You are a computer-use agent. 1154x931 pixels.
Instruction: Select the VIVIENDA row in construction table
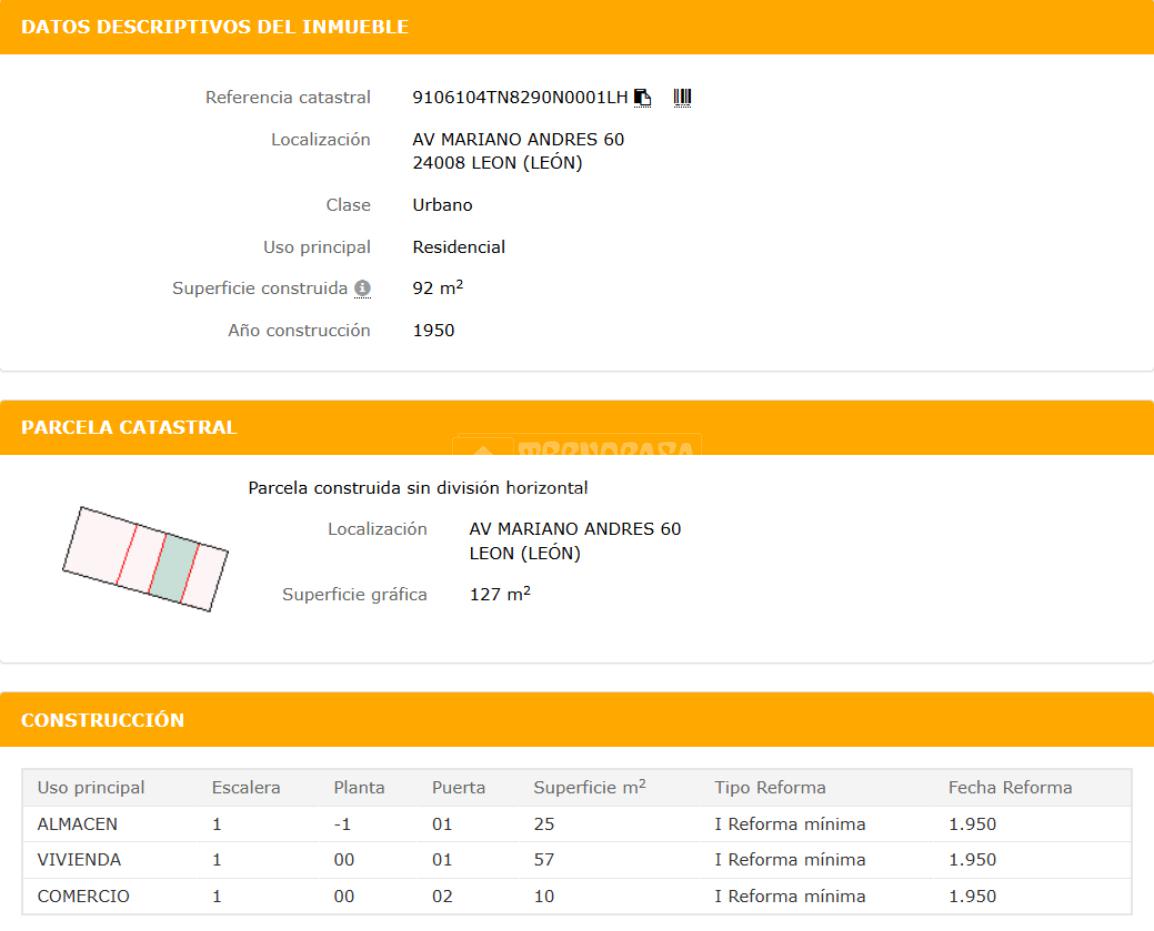pyautogui.click(x=73, y=860)
